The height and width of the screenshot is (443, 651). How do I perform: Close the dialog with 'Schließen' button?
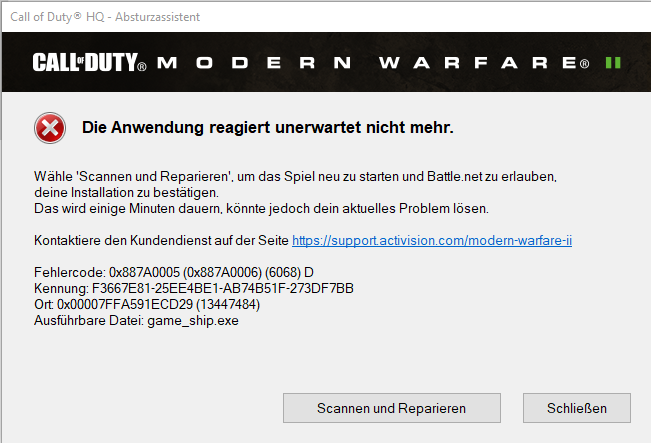click(x=577, y=408)
